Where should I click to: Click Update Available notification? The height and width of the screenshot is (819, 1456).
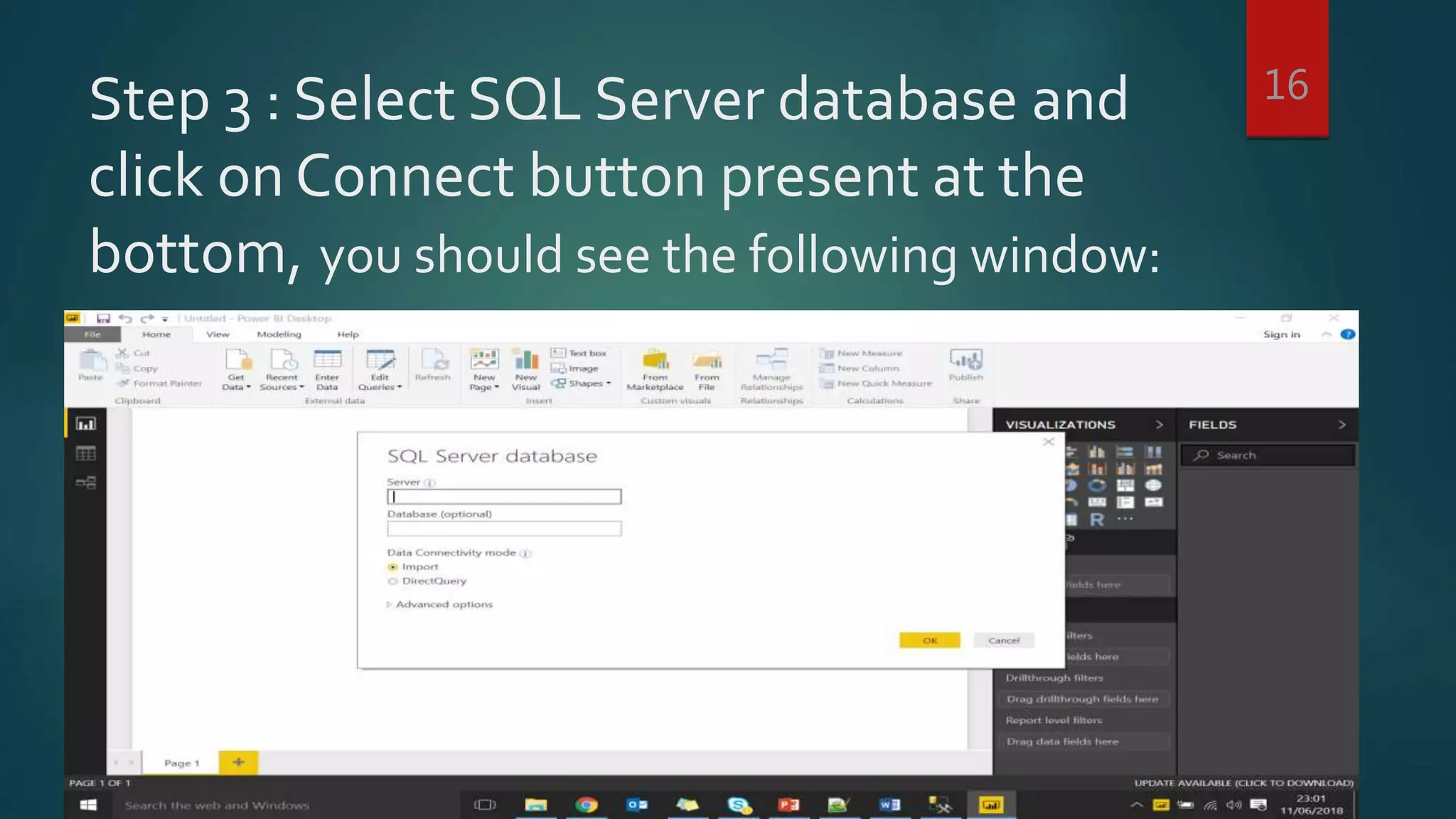(x=1243, y=783)
